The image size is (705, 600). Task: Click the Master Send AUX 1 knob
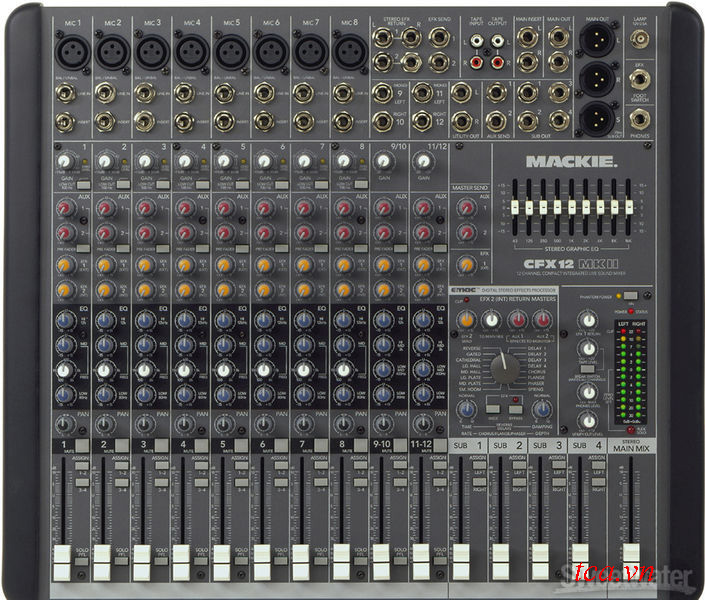tap(466, 208)
